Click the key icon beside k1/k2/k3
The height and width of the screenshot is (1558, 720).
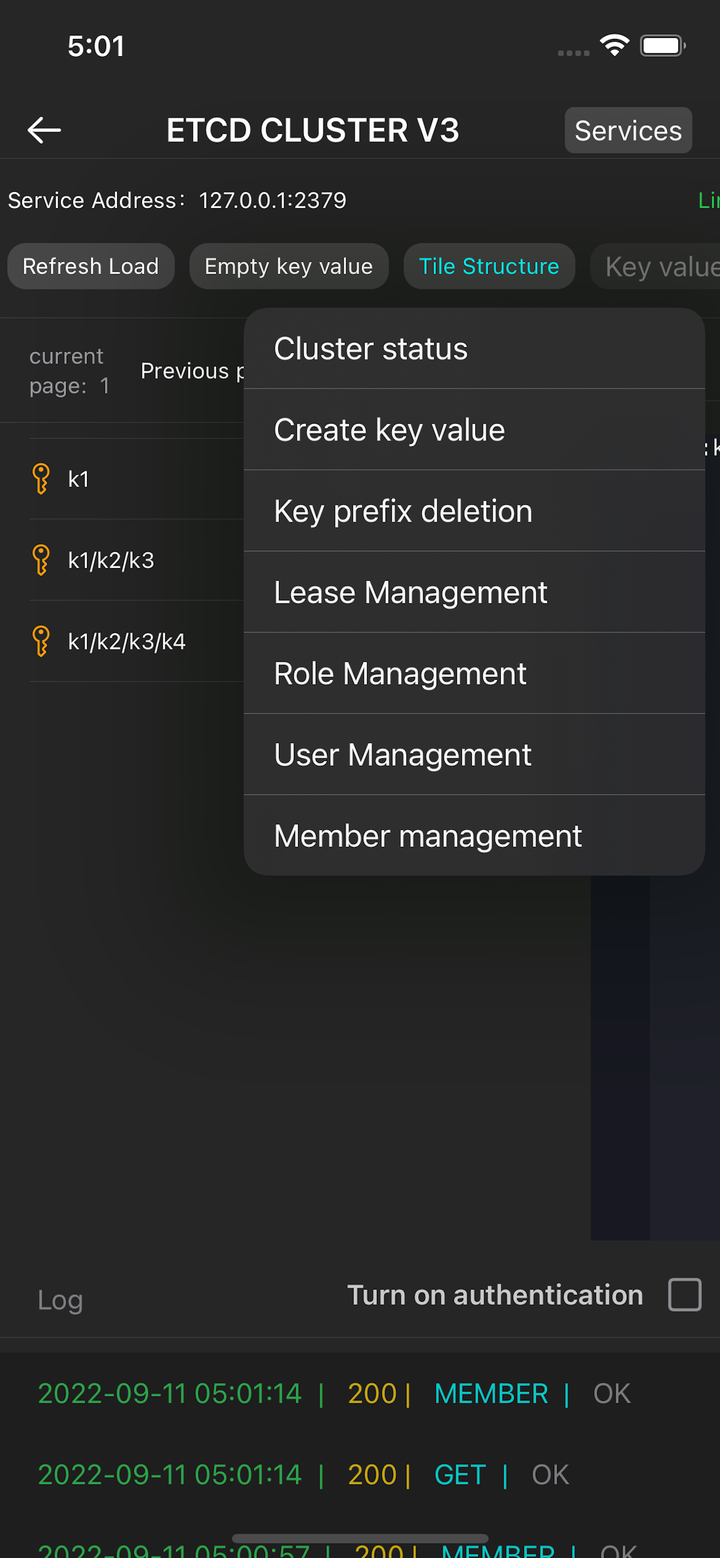click(41, 560)
